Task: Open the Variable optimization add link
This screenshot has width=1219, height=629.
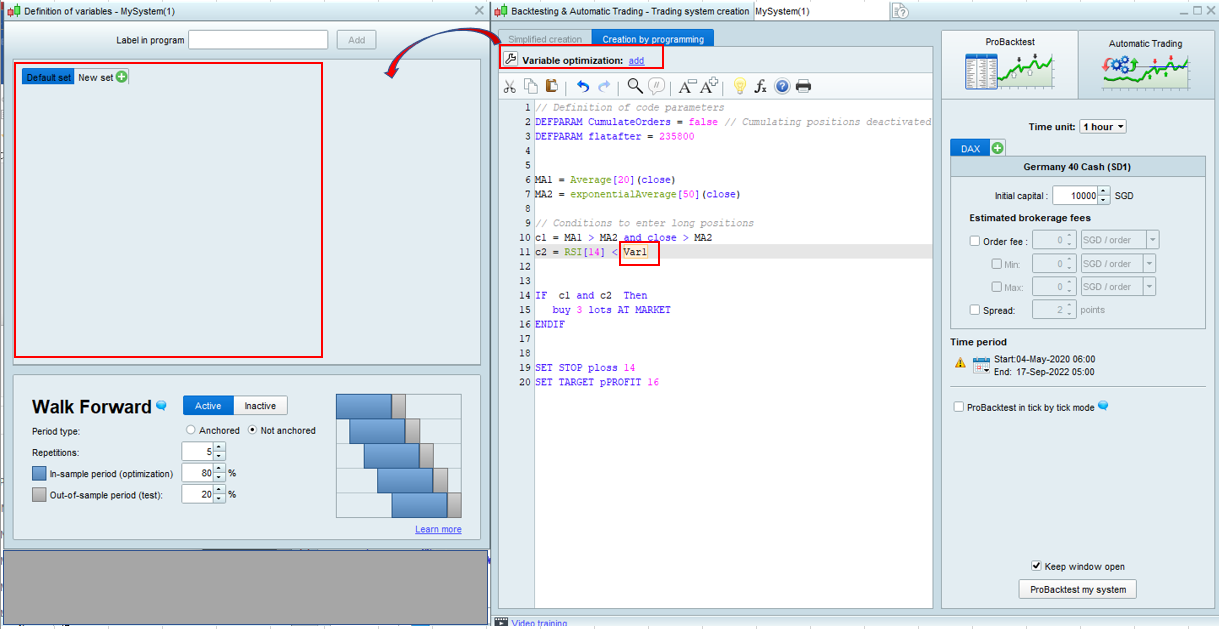Action: (x=638, y=57)
